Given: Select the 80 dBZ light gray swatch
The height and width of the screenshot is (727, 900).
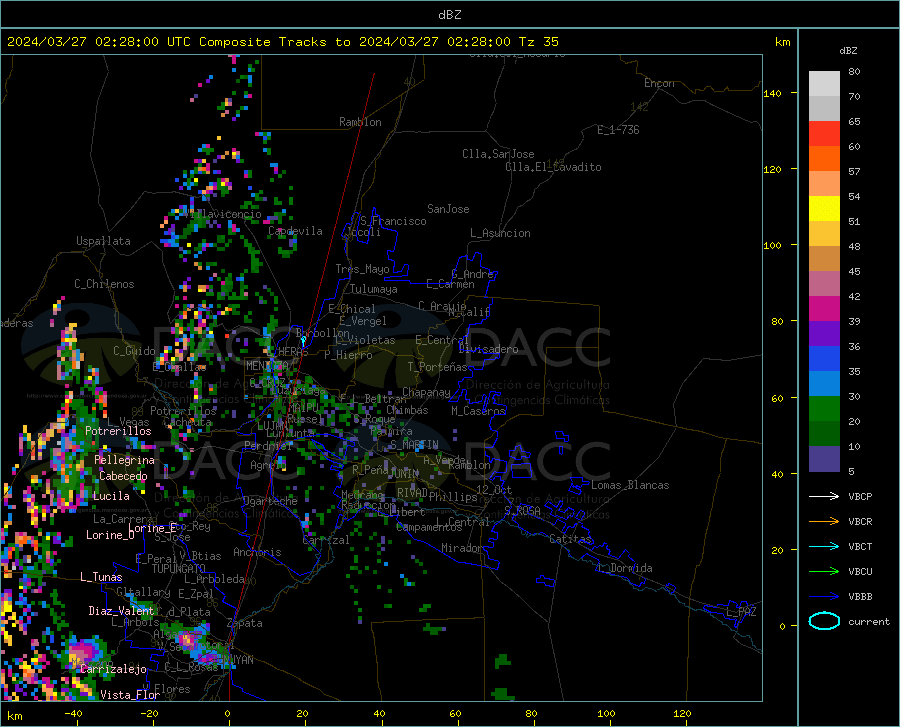Looking at the screenshot, I should pyautogui.click(x=824, y=84).
